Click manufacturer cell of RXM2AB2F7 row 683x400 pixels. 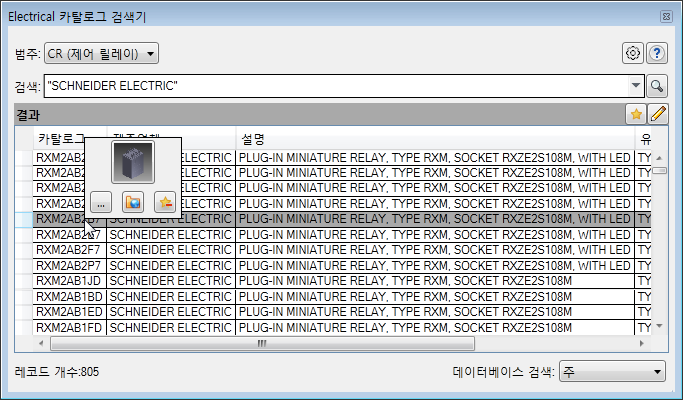coord(171,250)
